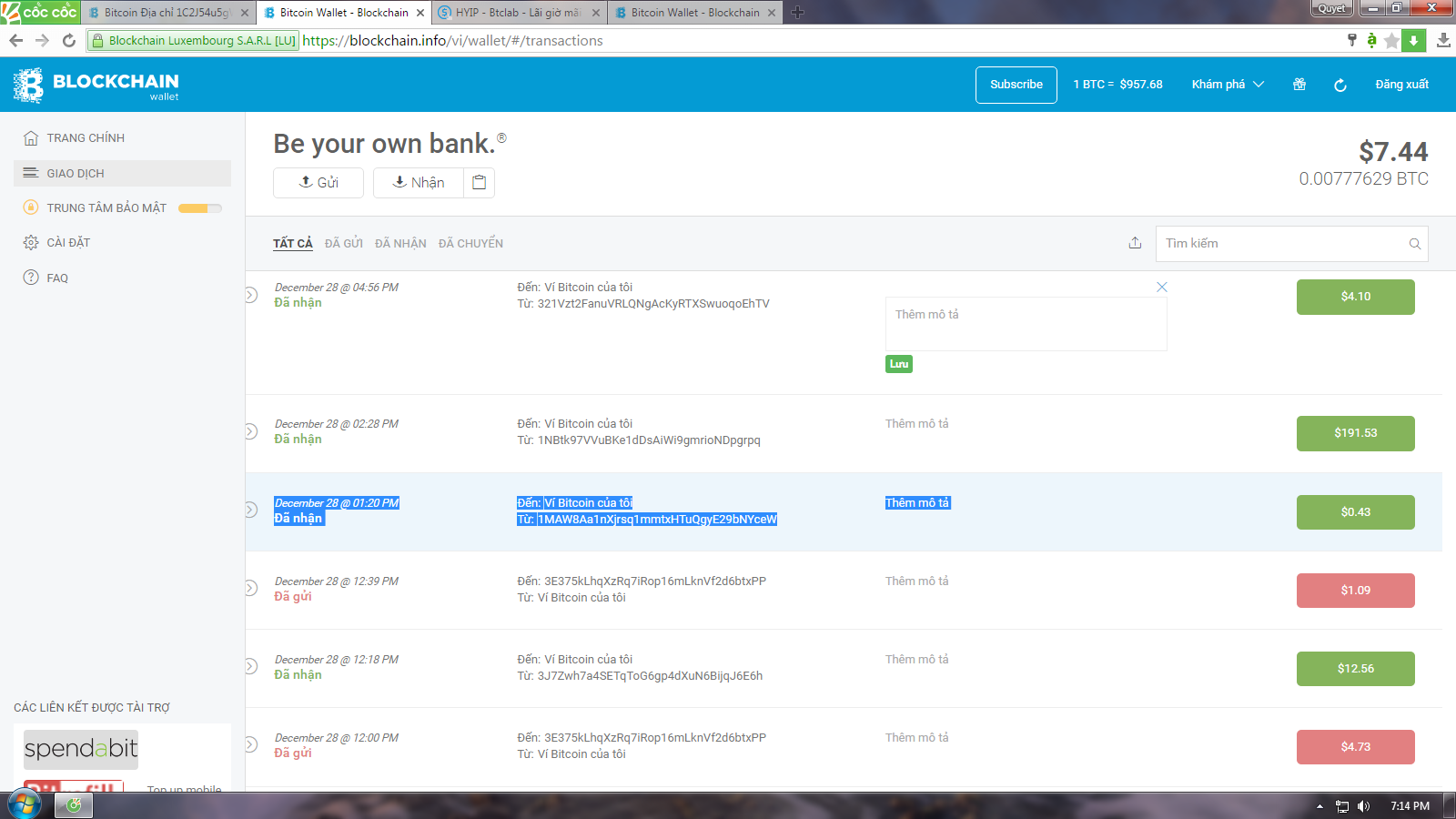Open the Khám phá dropdown menu
The image size is (1456, 819).
pos(1228,85)
